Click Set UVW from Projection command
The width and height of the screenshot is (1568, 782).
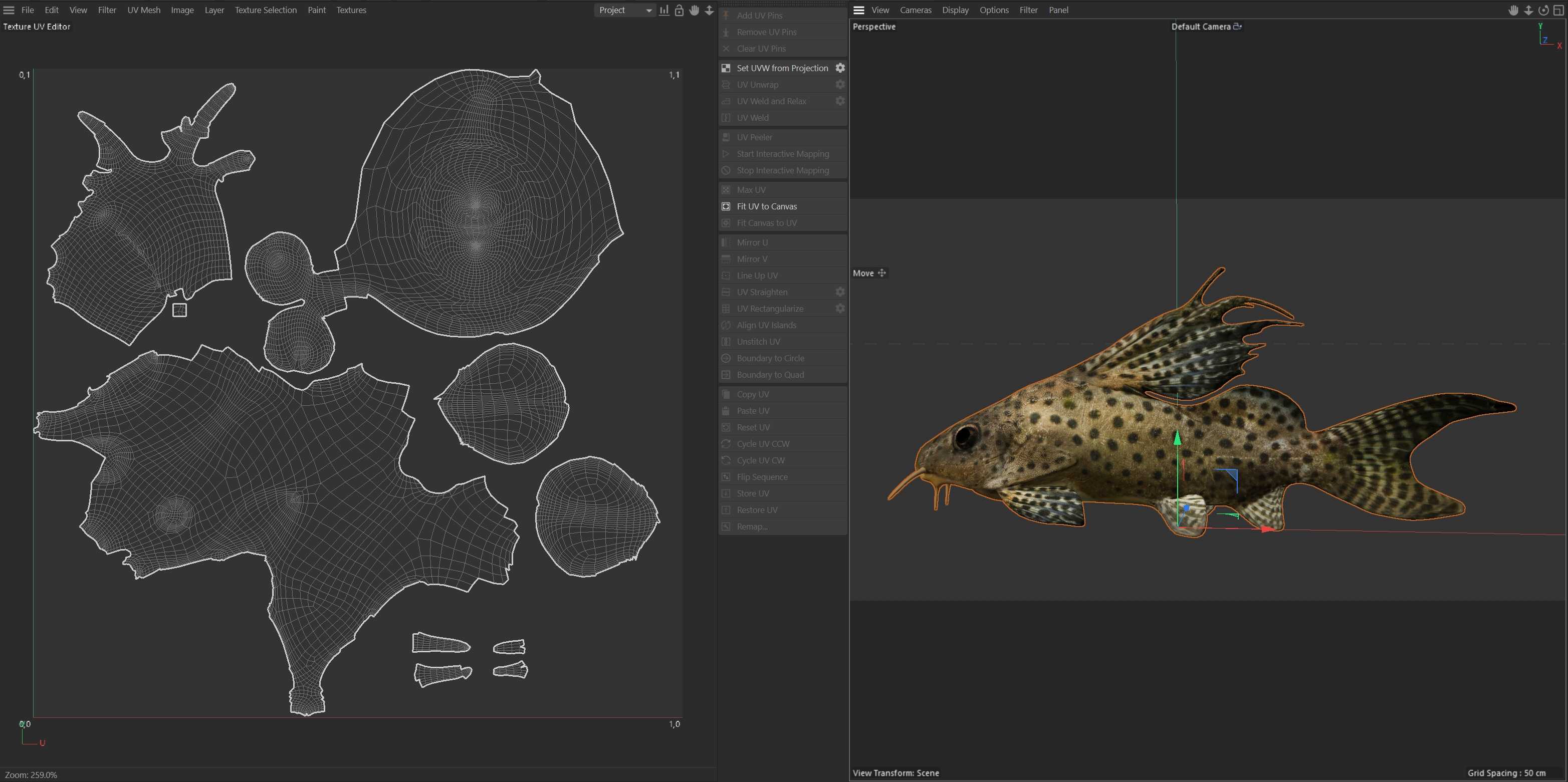(x=782, y=68)
